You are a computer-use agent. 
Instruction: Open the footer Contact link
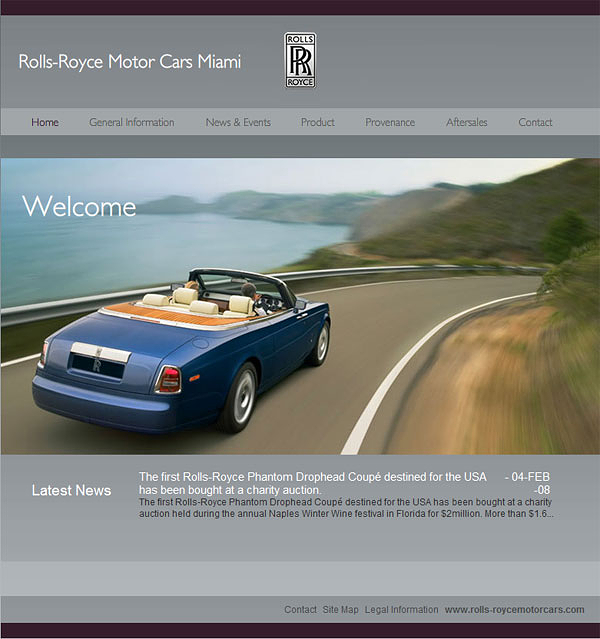[x=300, y=610]
